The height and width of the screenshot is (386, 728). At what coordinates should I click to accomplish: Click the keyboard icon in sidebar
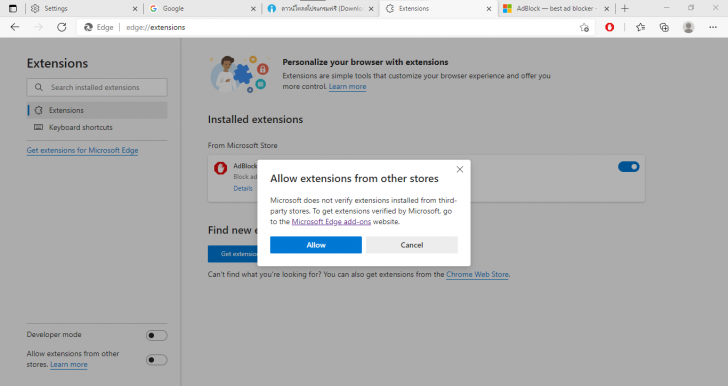point(39,127)
